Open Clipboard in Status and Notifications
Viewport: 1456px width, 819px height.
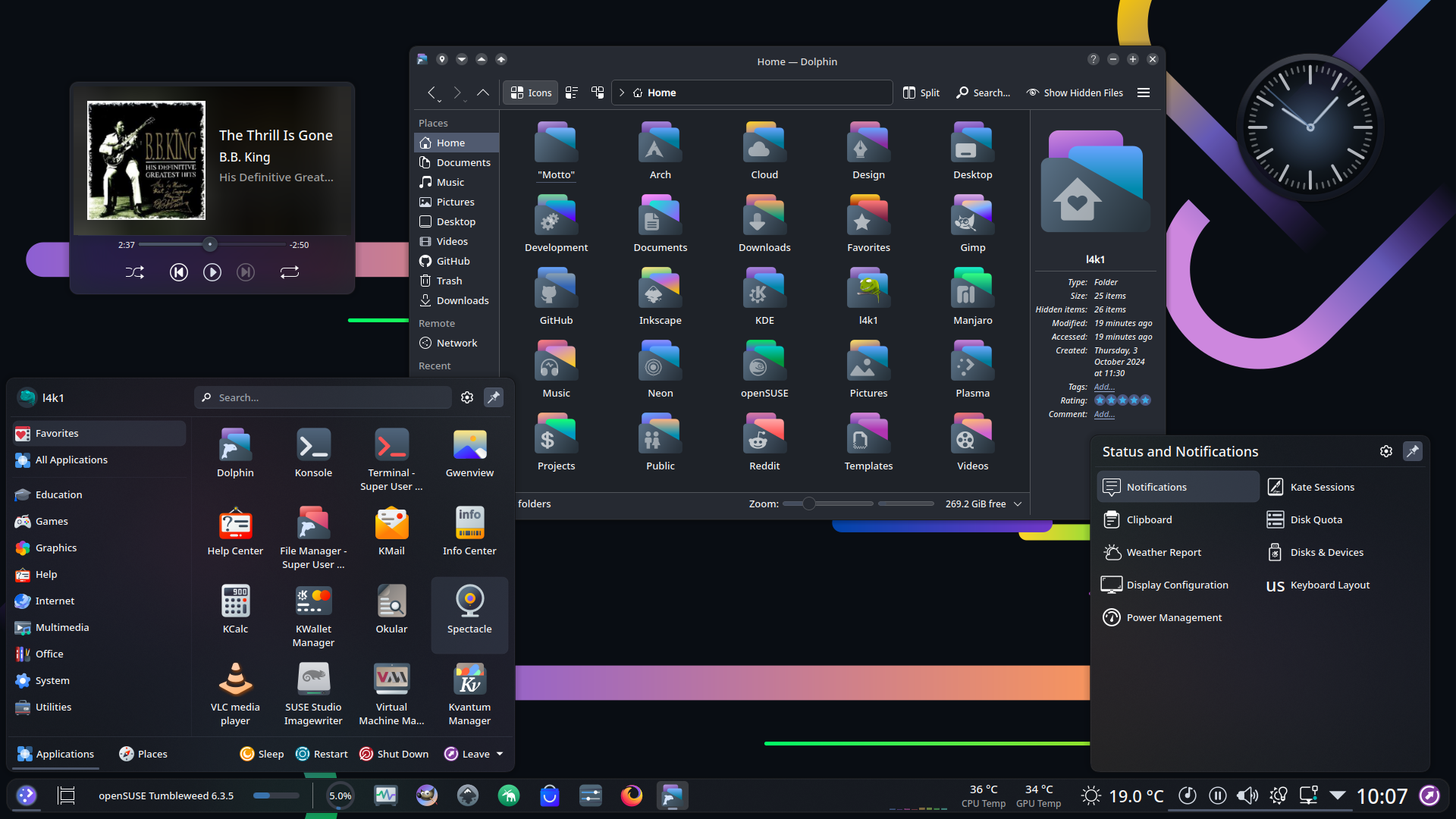pyautogui.click(x=1178, y=519)
